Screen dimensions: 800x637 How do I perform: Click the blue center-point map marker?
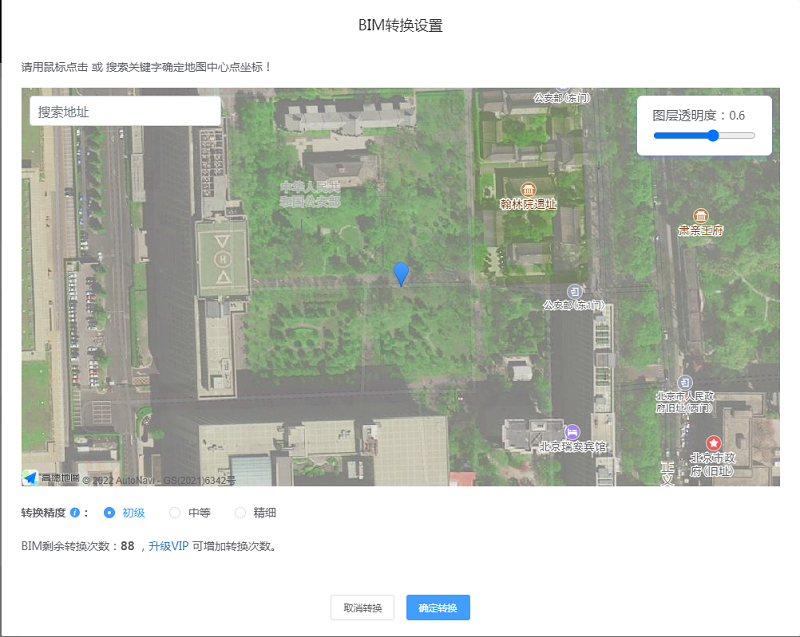click(x=401, y=274)
